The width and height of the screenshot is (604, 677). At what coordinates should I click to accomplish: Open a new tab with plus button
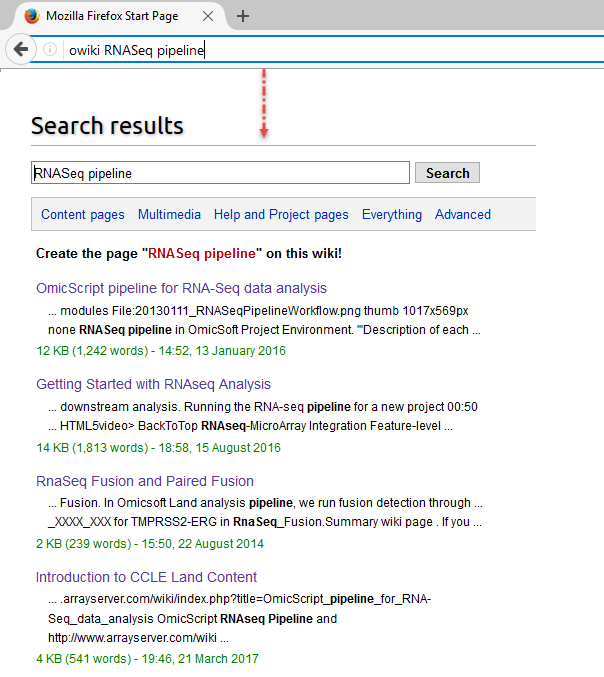pyautogui.click(x=243, y=16)
